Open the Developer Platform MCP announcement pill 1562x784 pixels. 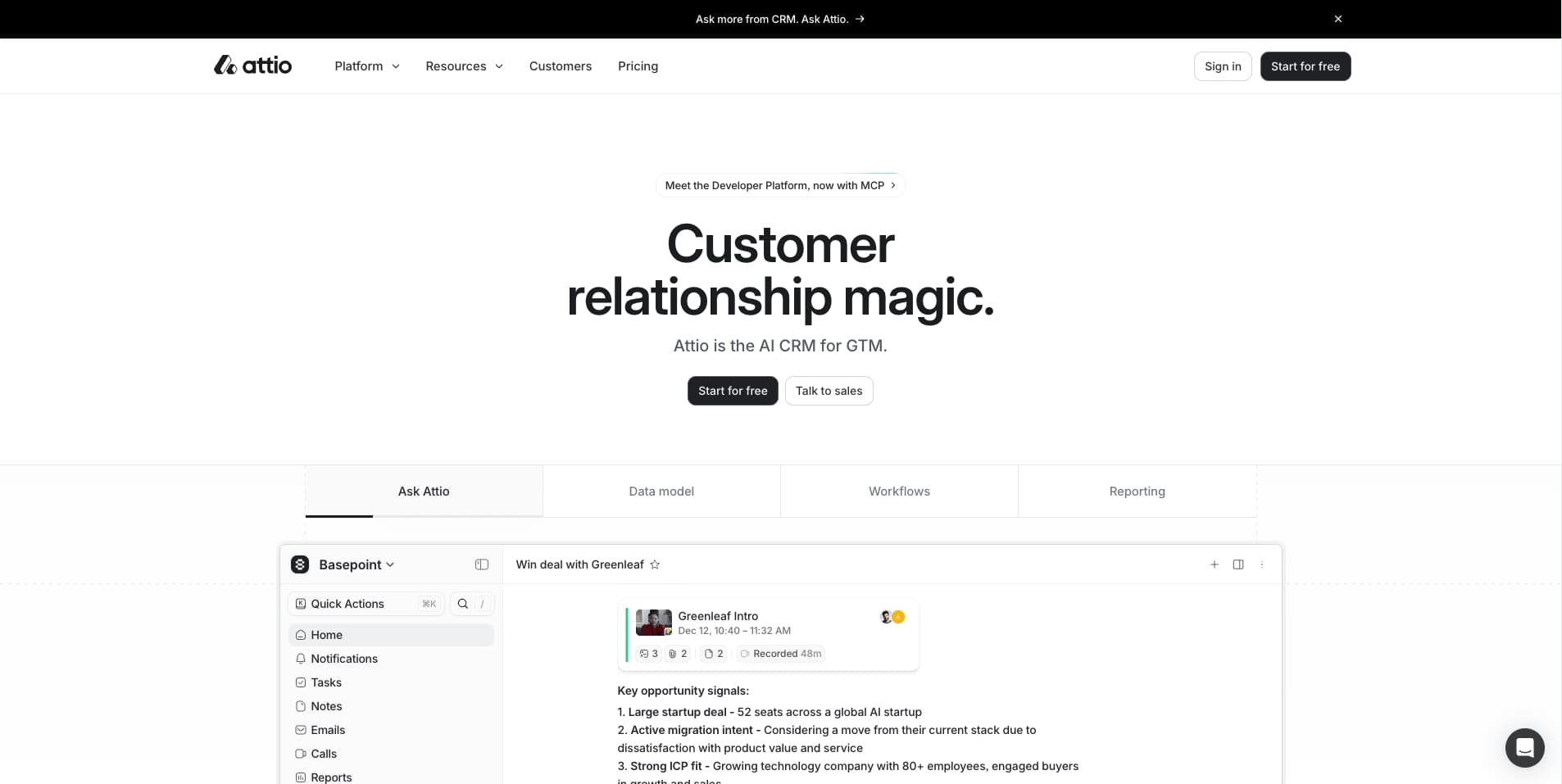[779, 185]
